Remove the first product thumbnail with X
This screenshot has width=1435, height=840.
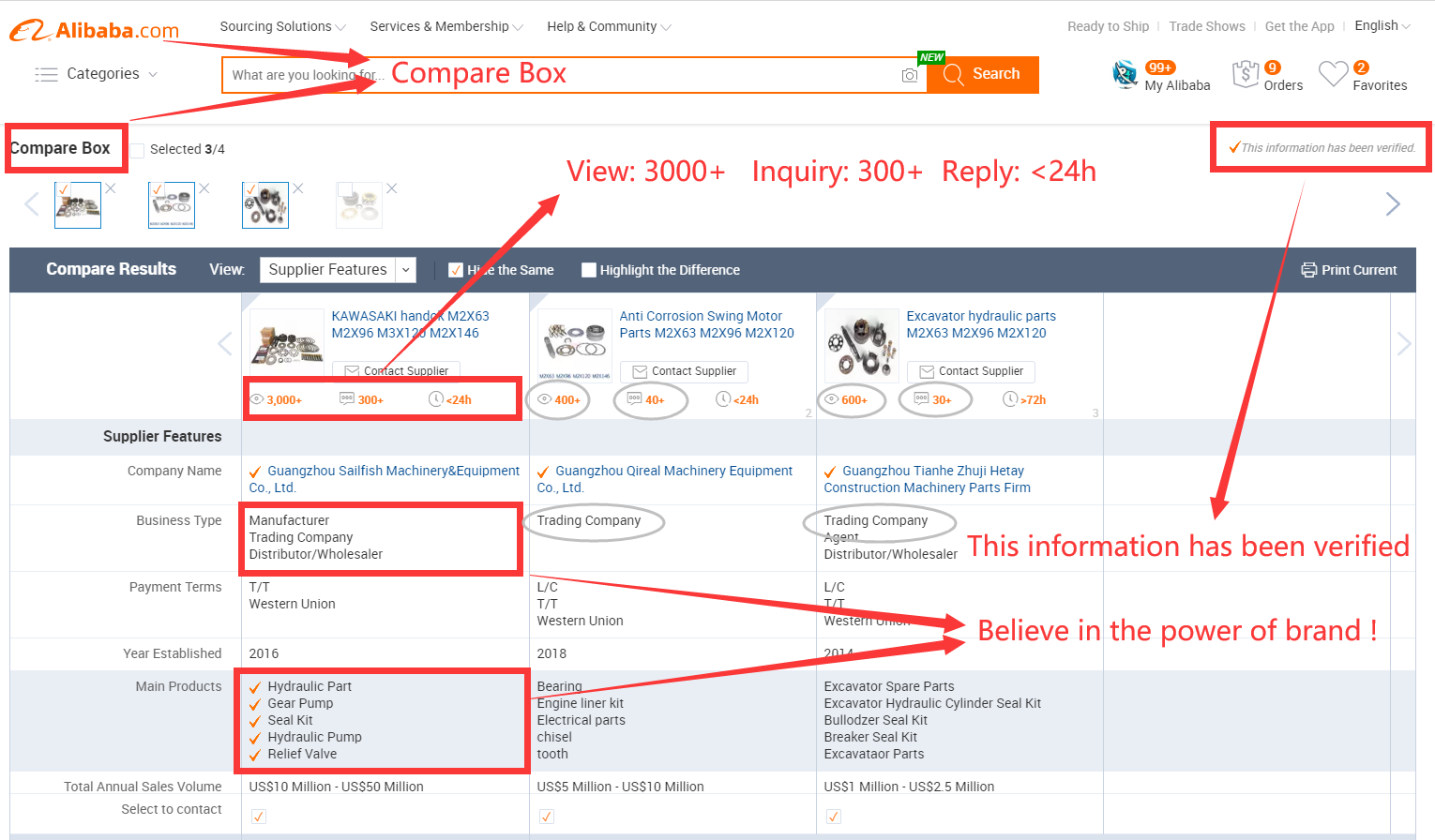111,188
